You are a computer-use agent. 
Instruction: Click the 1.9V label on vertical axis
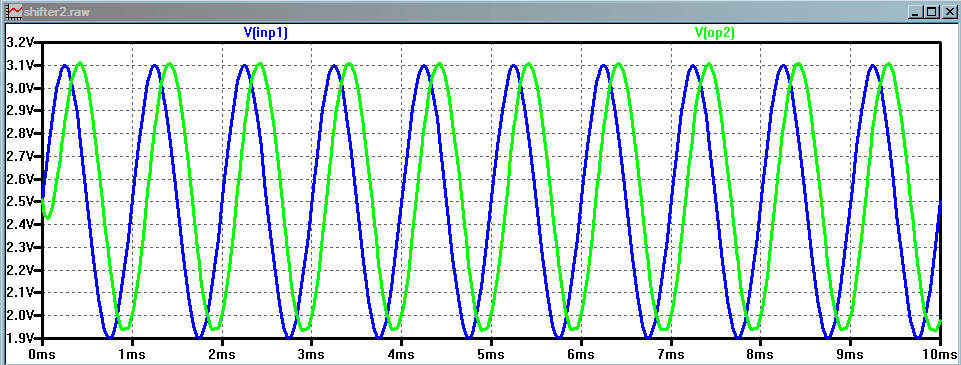tap(18, 338)
